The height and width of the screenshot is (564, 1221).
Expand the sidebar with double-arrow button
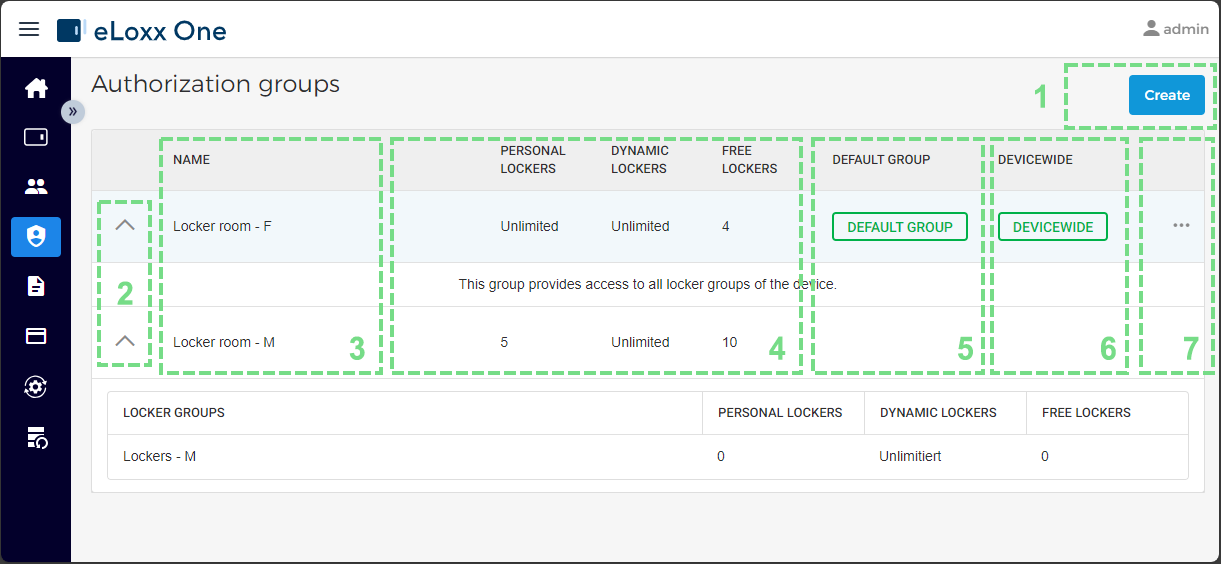click(x=73, y=111)
